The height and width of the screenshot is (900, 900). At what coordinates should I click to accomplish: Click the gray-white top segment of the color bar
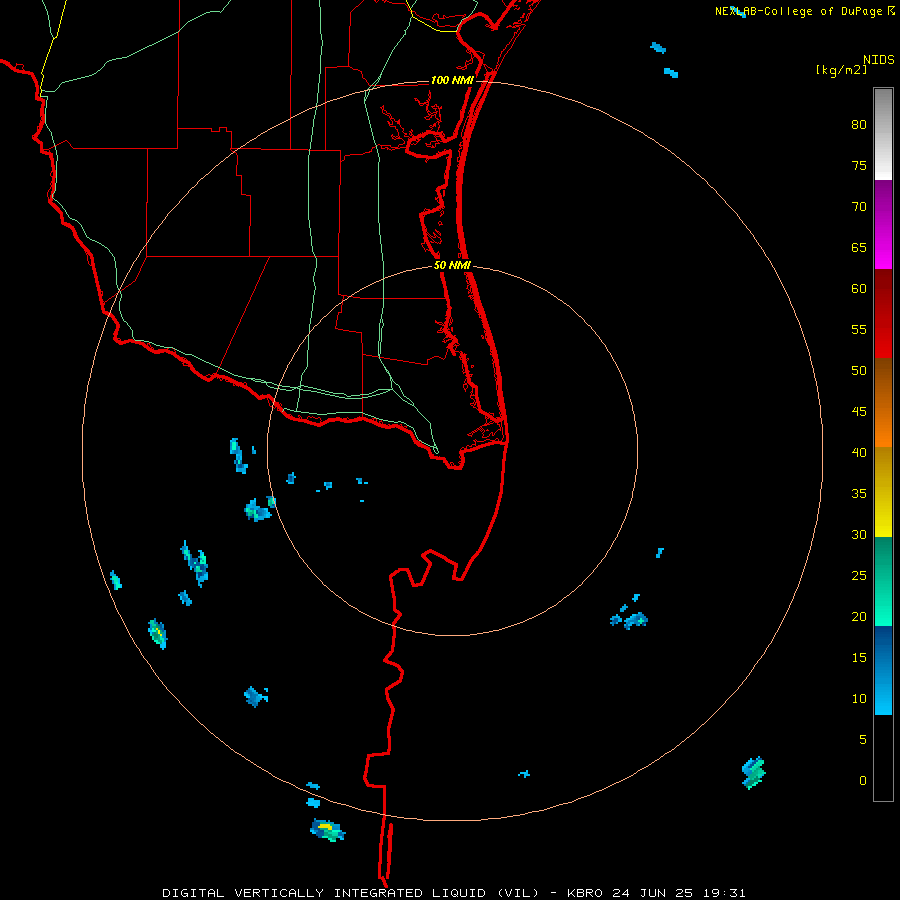point(883,134)
